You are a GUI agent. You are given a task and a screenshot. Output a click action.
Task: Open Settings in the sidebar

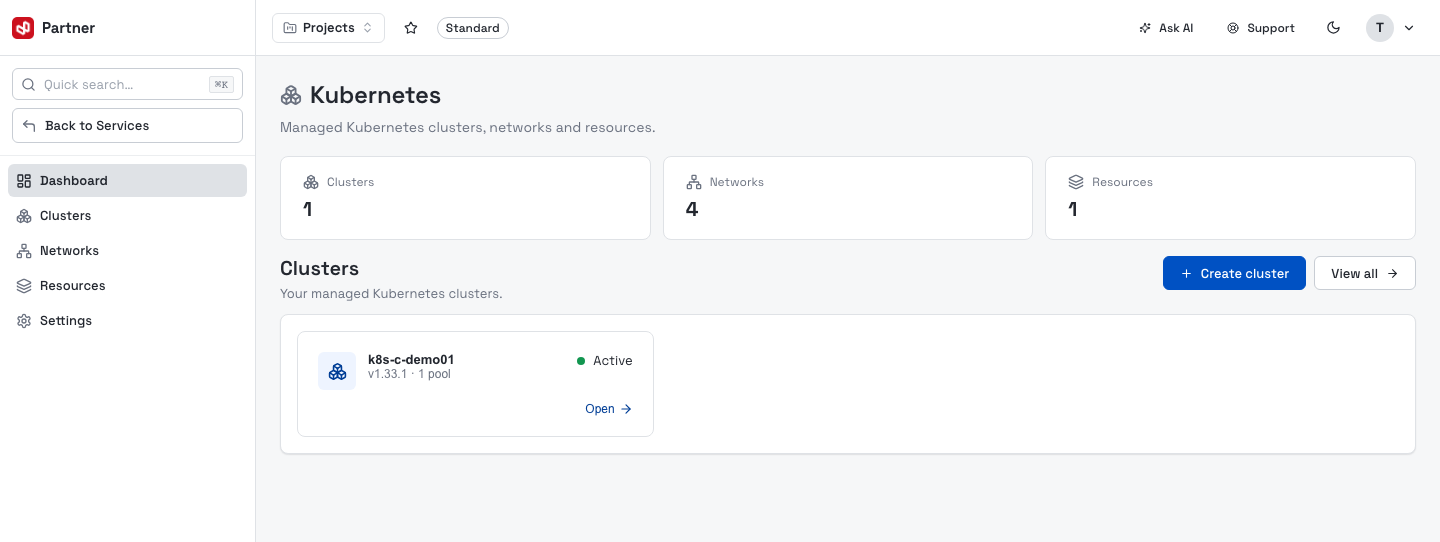click(127, 321)
